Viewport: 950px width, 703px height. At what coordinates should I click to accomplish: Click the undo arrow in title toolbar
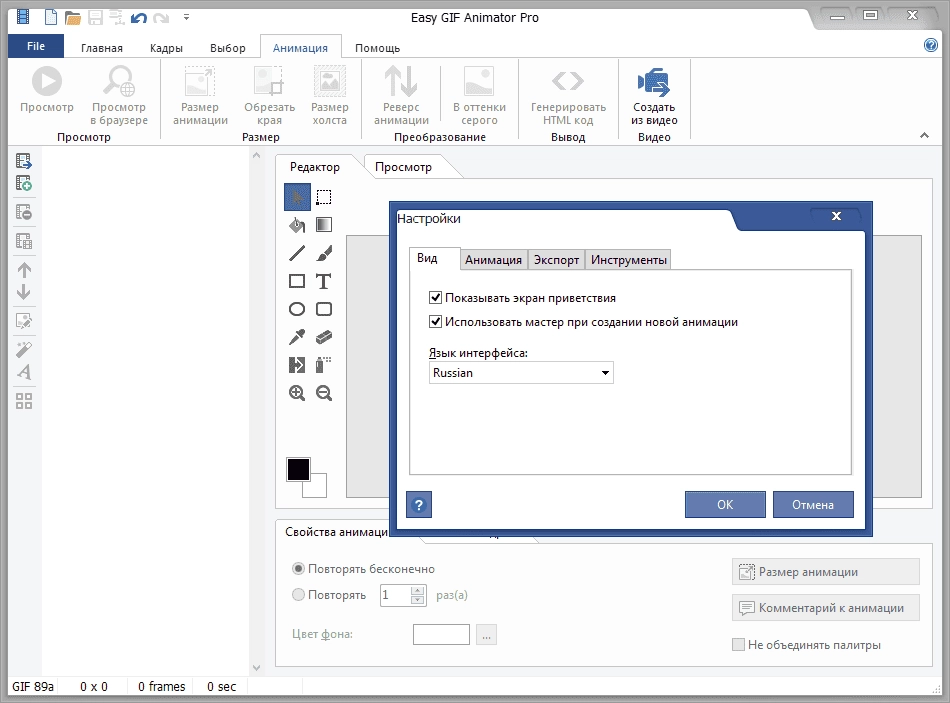pos(139,18)
